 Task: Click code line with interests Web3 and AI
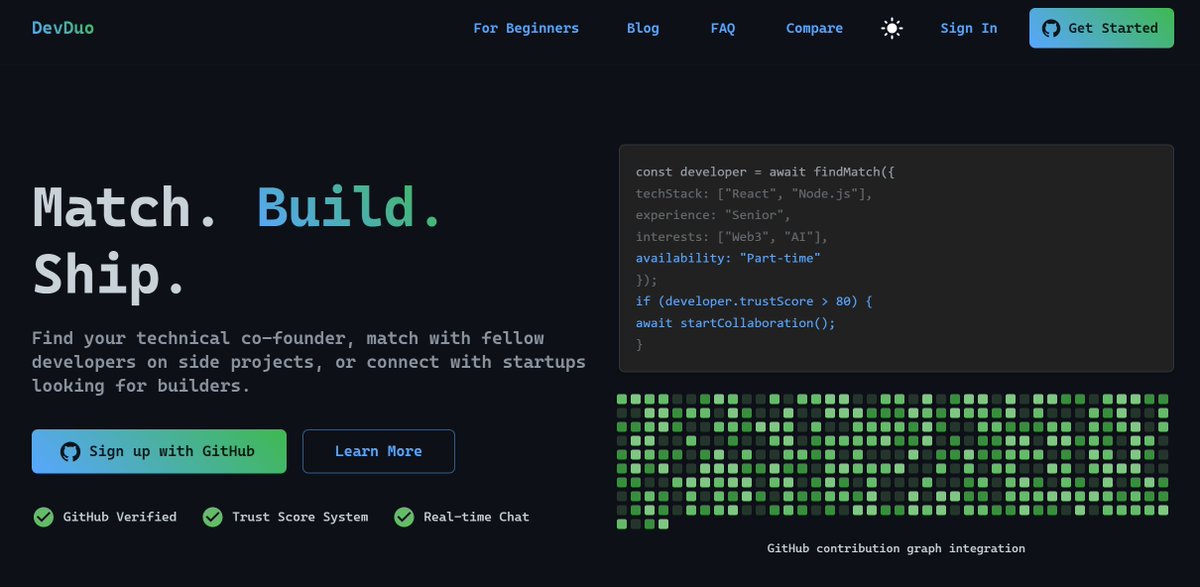(732, 237)
